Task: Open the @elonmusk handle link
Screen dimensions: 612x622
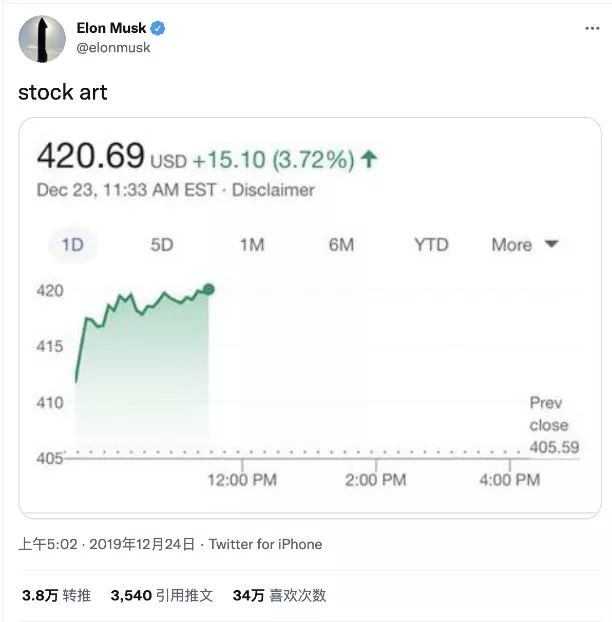Action: [113, 48]
